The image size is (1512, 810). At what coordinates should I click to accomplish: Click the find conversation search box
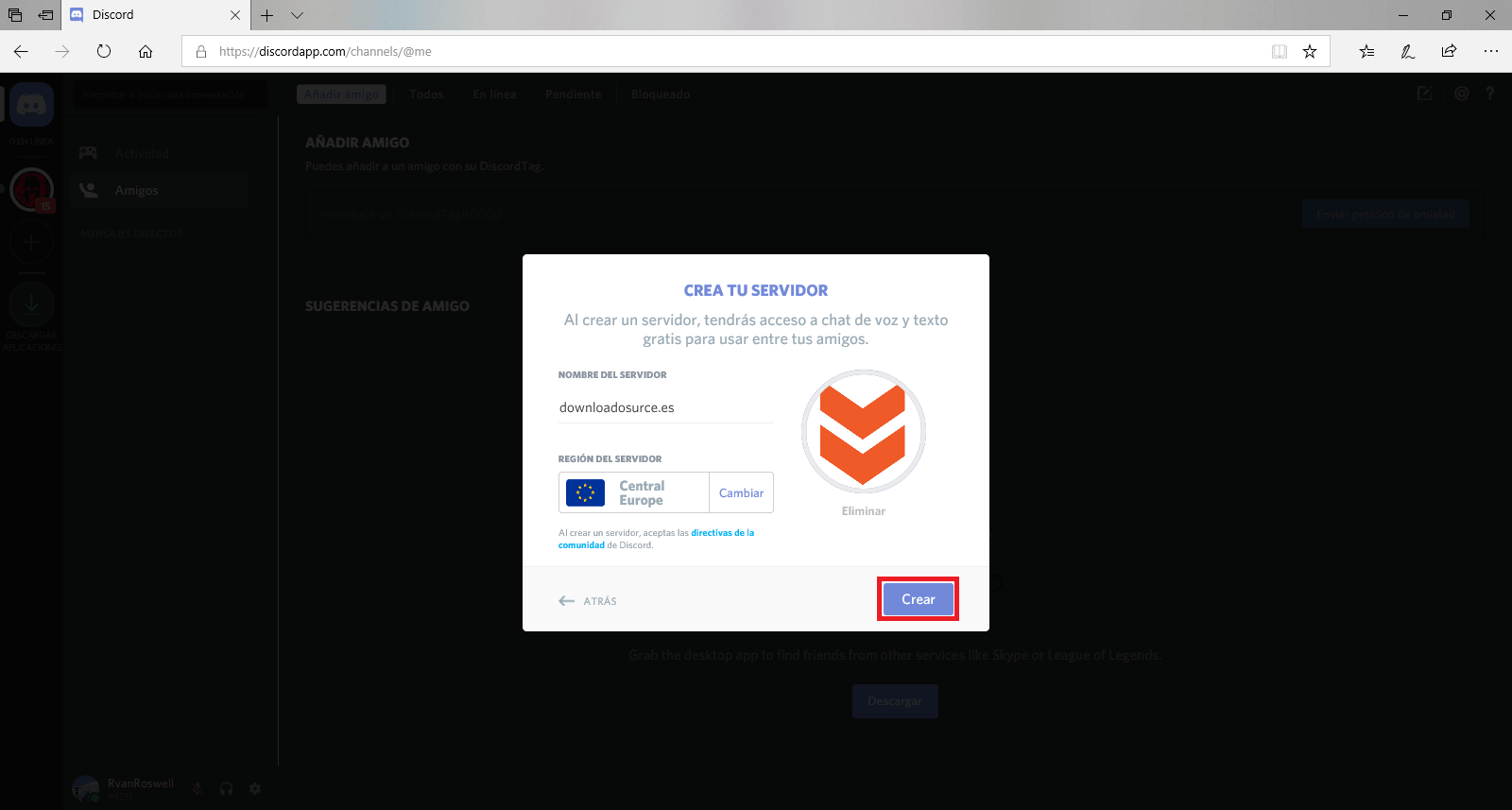tap(170, 95)
